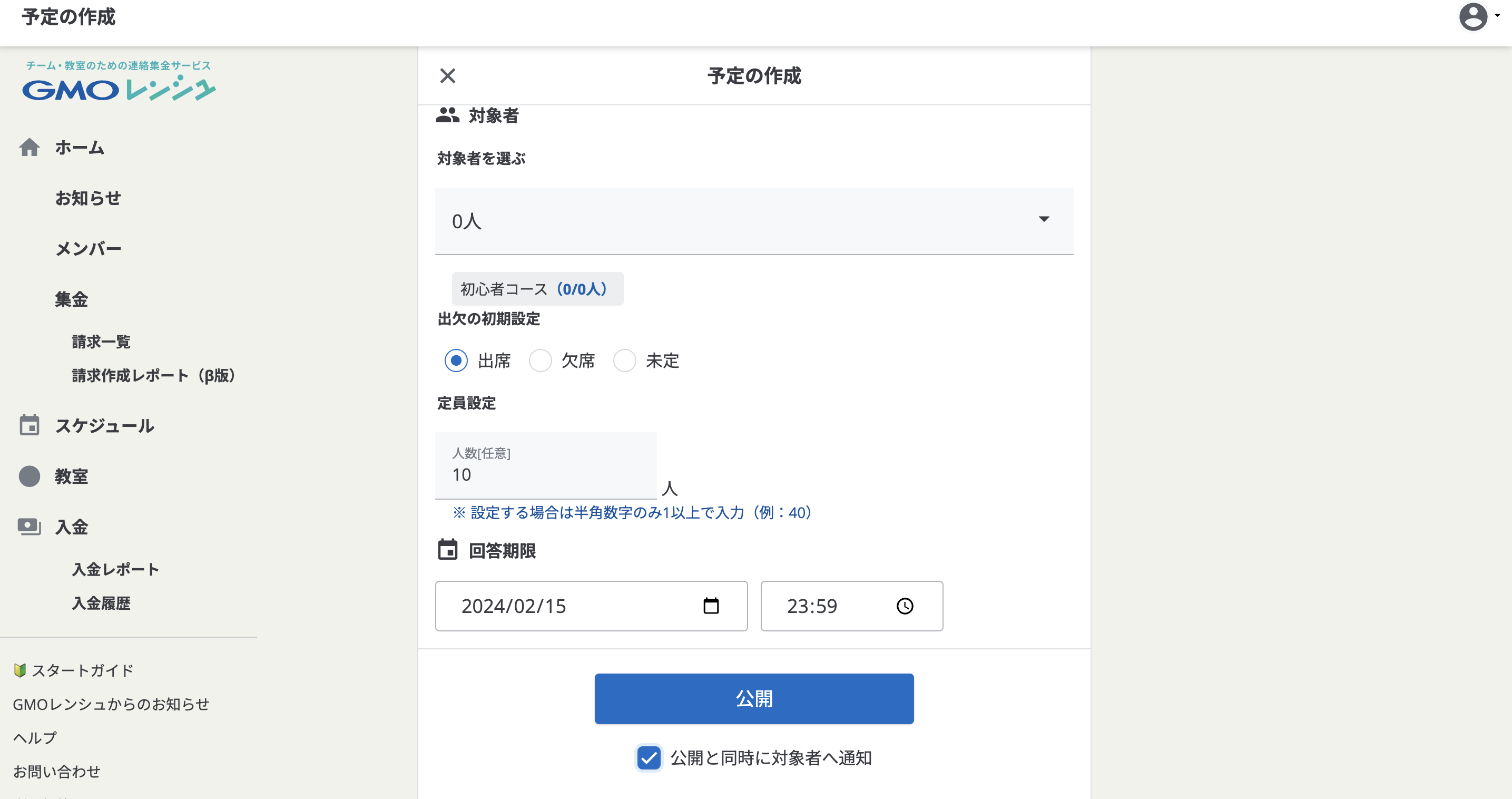Expand the 0人 target members dropdown

coord(754,221)
